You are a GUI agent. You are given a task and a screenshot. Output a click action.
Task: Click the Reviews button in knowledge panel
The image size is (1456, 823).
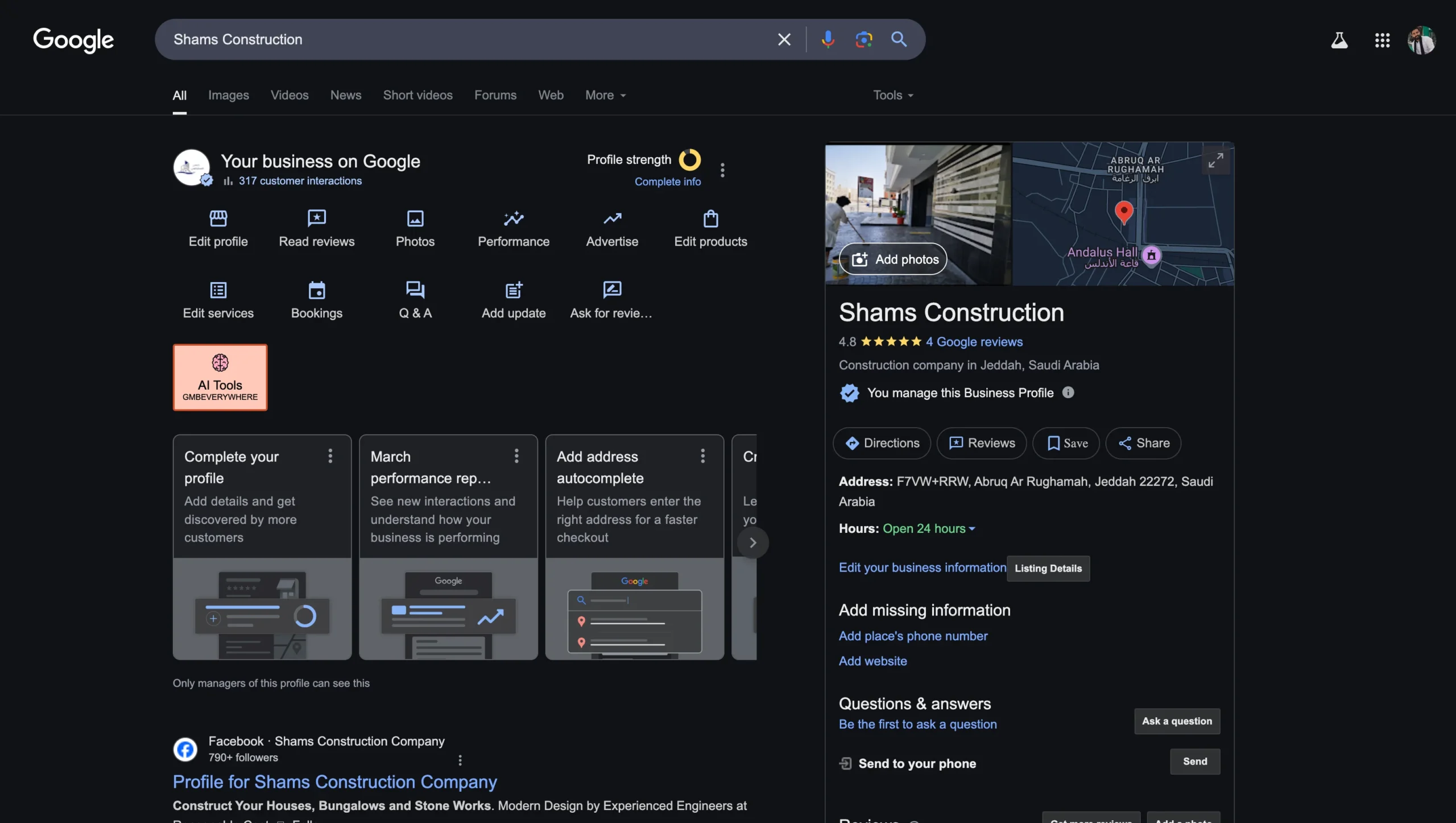pyautogui.click(x=981, y=443)
